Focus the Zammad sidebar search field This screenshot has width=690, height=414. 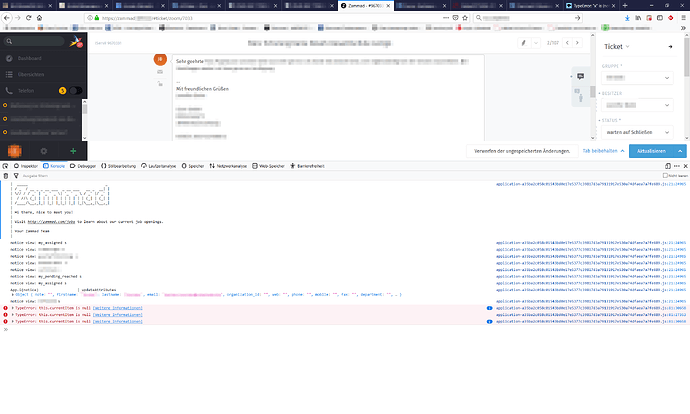pyautogui.click(x=34, y=41)
